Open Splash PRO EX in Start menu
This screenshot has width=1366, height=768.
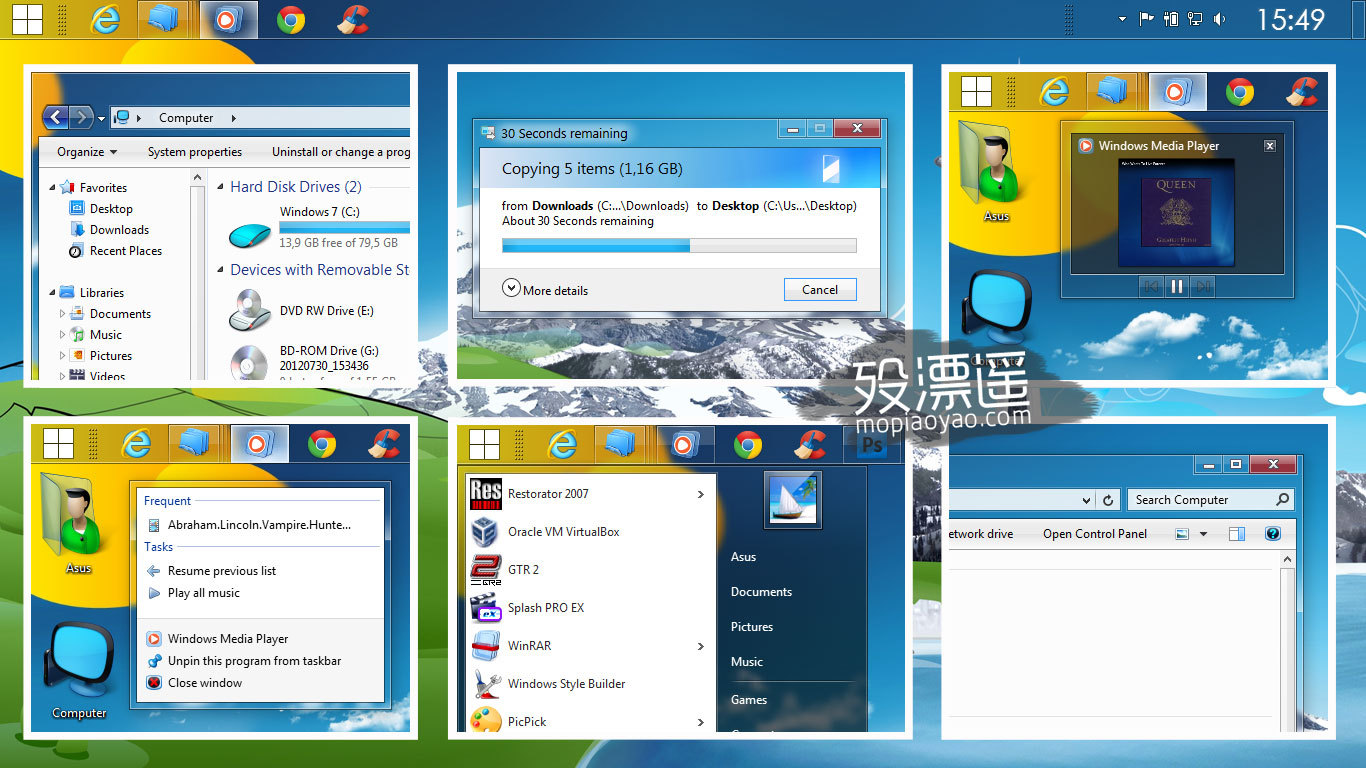[590, 608]
